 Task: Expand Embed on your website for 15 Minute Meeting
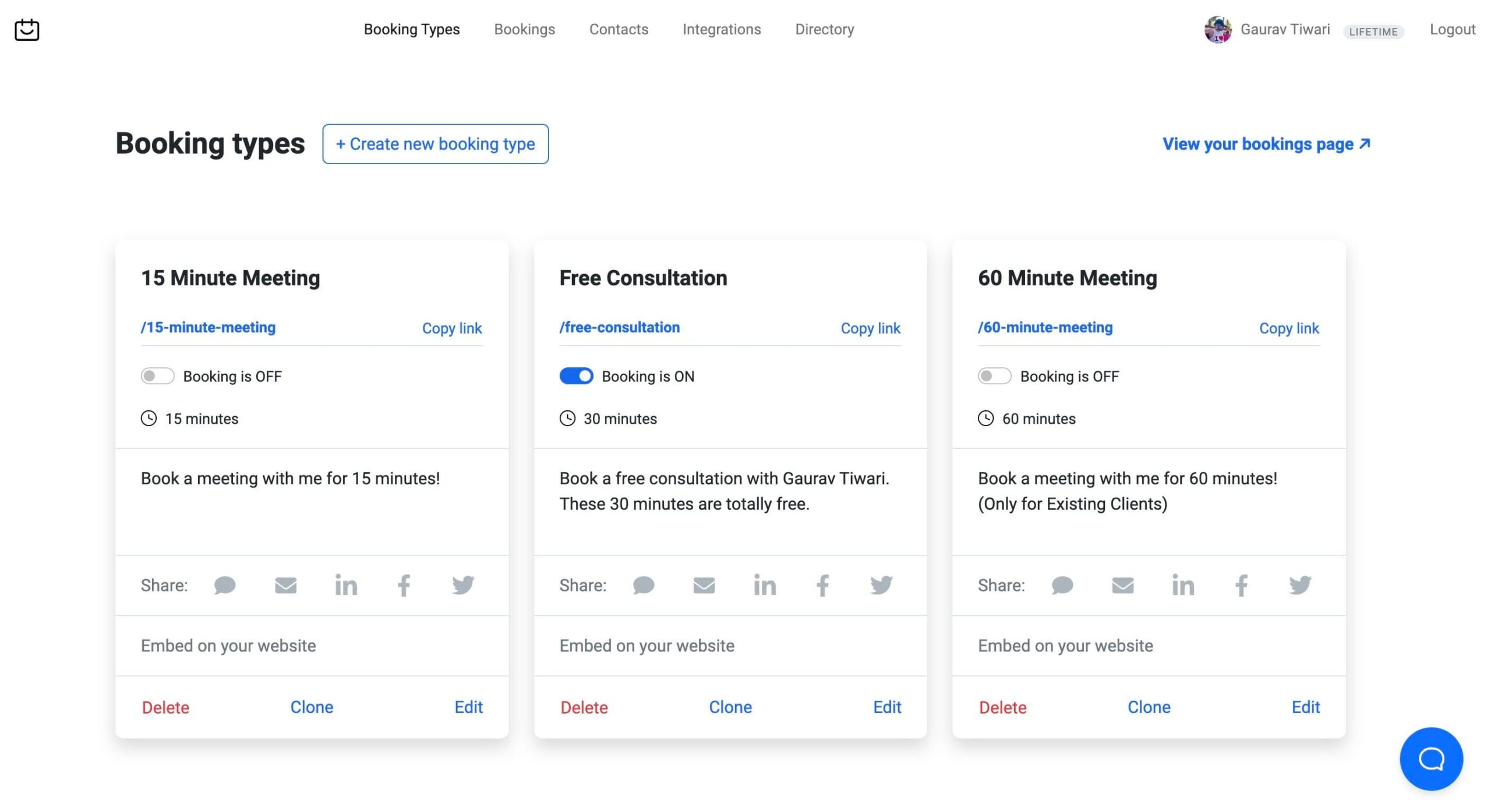click(228, 646)
